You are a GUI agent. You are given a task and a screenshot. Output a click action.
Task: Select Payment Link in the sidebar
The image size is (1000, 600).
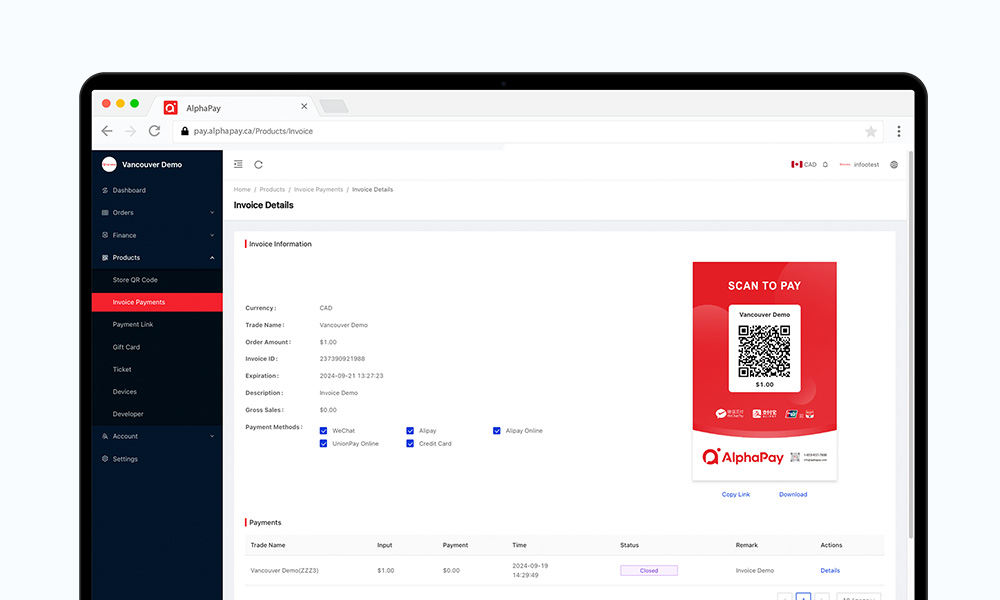157,325
